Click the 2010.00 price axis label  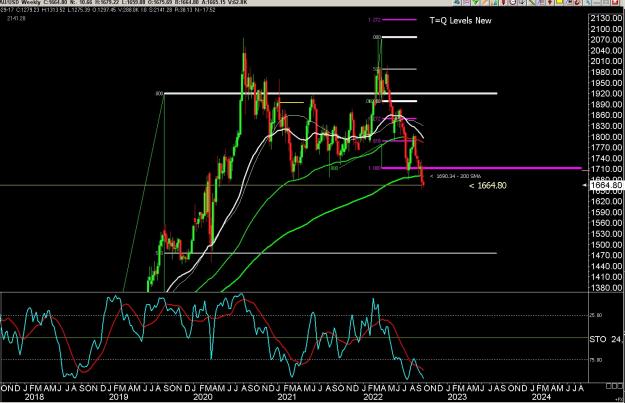[606, 61]
